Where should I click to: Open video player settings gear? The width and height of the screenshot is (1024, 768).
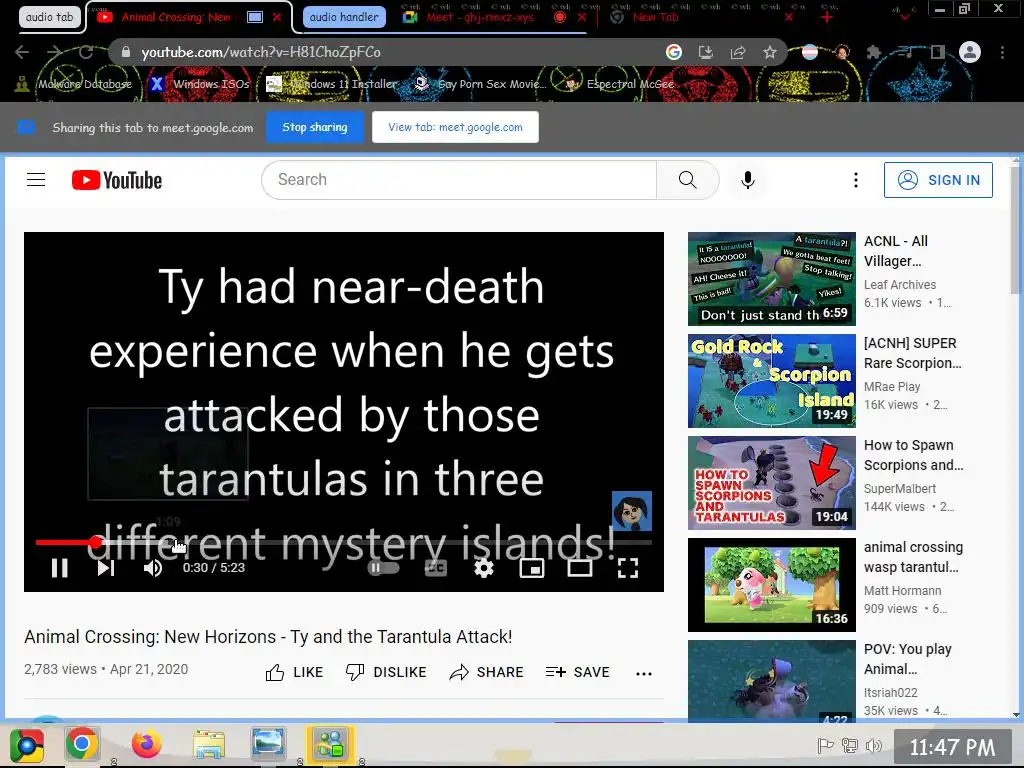pyautogui.click(x=483, y=568)
